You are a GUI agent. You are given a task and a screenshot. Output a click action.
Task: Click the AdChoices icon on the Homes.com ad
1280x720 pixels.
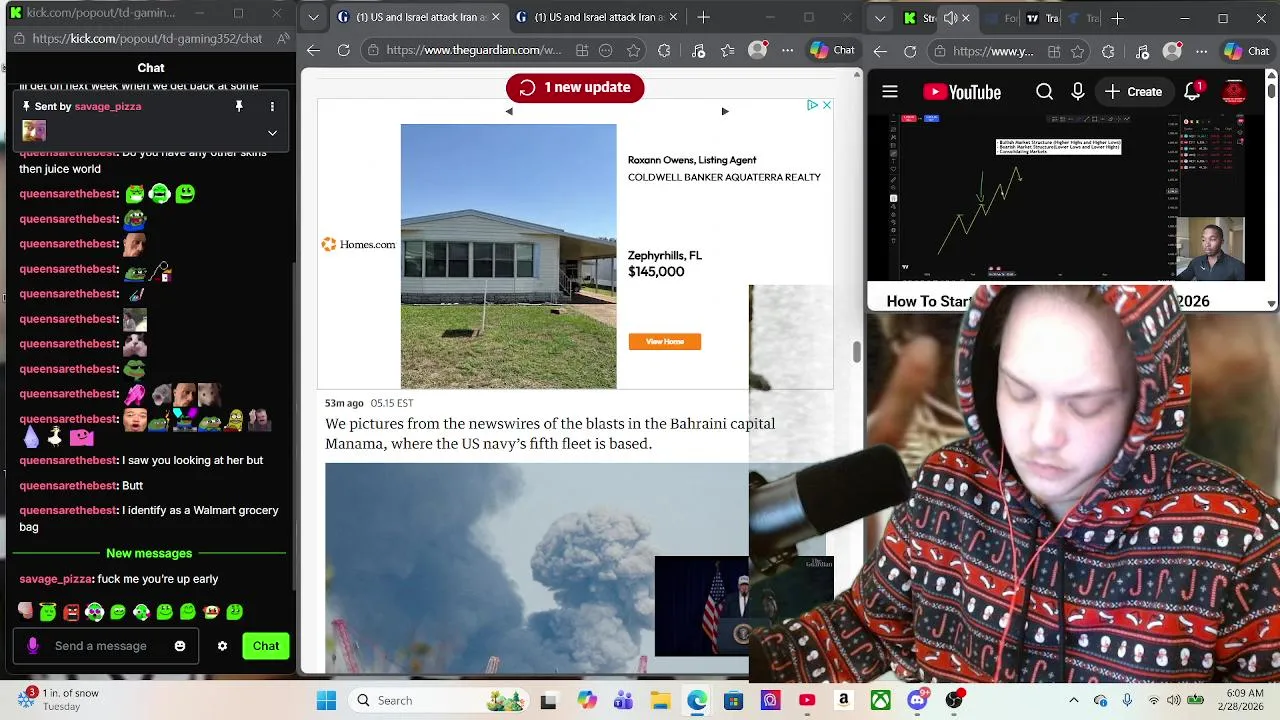pyautogui.click(x=813, y=105)
